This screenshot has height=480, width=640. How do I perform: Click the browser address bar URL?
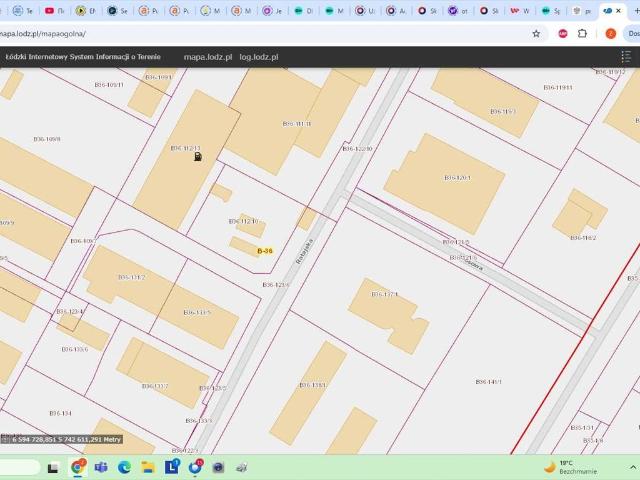click(45, 33)
